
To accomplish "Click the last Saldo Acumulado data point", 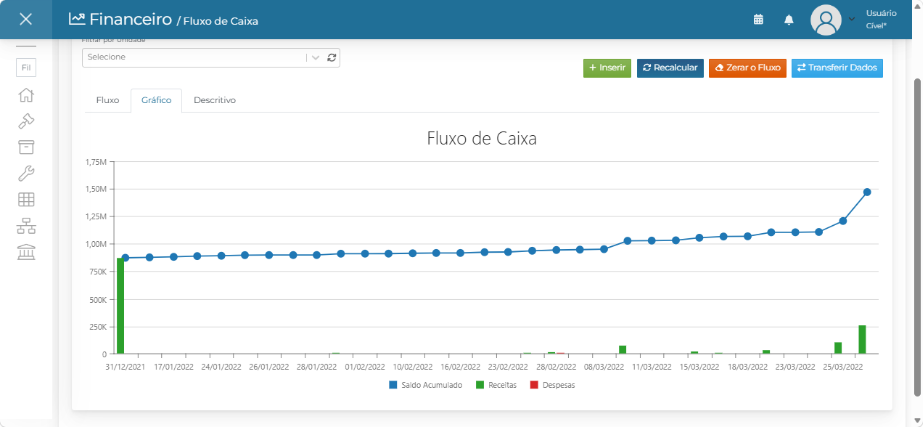I will pyautogui.click(x=867, y=192).
